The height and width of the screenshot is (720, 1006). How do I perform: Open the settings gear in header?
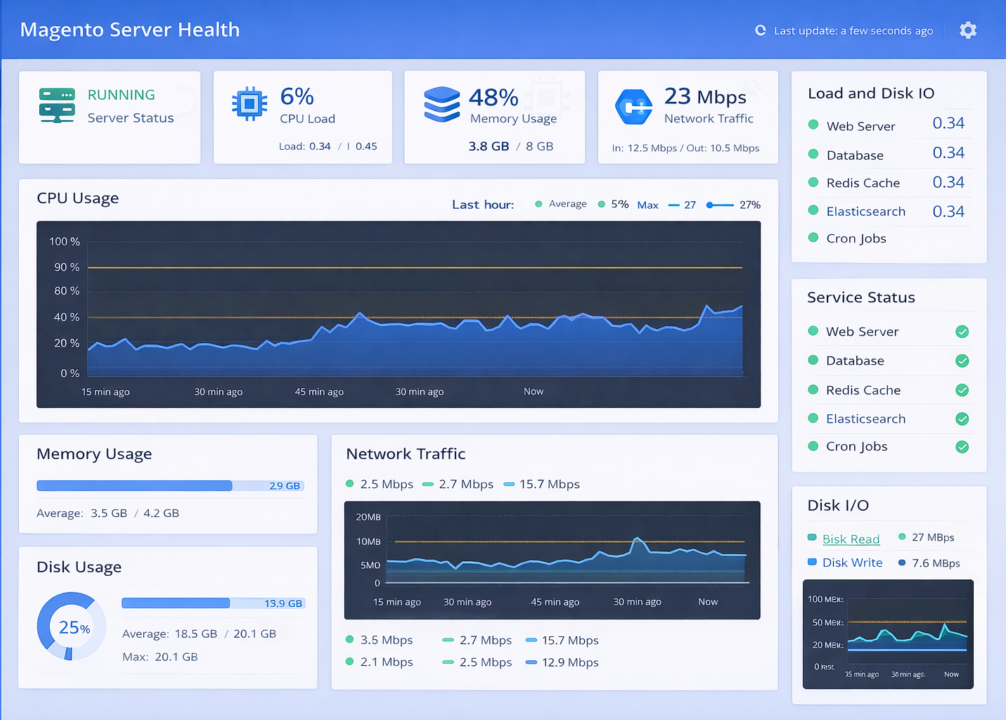[x=967, y=30]
